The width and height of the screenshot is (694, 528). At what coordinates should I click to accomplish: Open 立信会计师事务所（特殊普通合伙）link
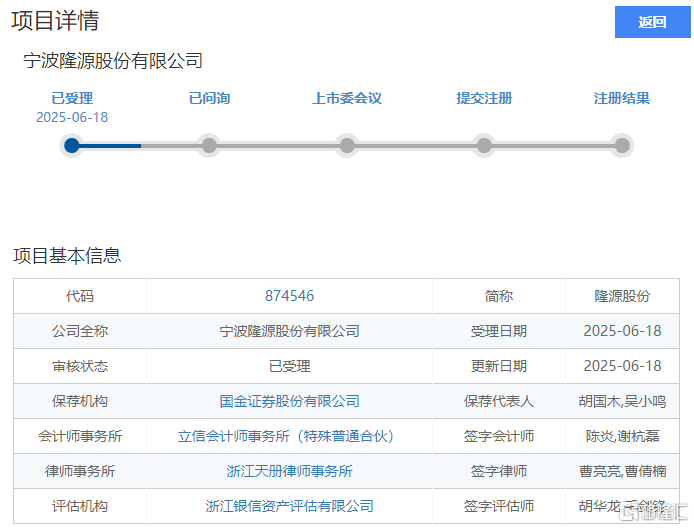click(x=286, y=436)
